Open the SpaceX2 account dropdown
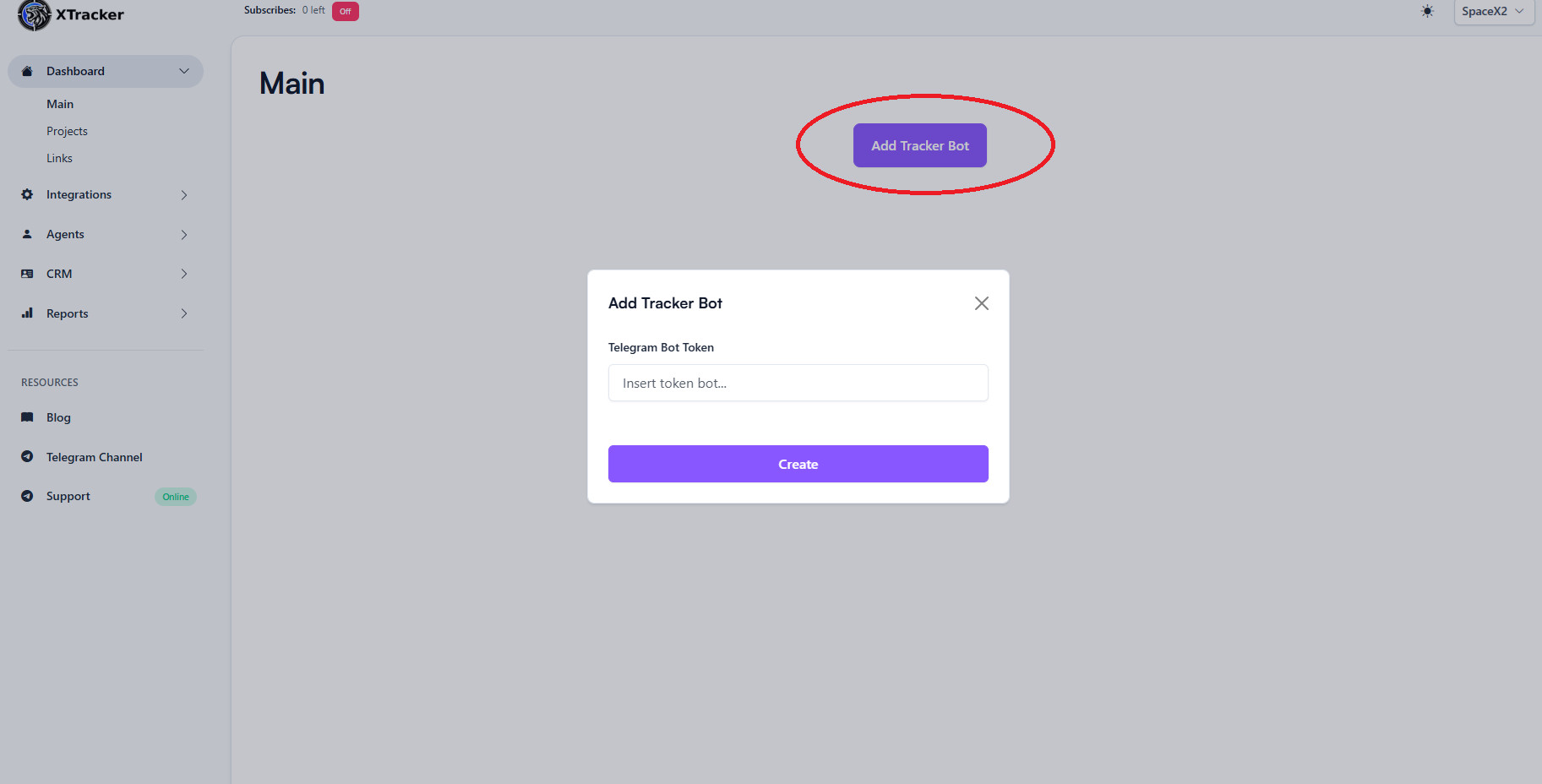1542x784 pixels. coord(1493,12)
